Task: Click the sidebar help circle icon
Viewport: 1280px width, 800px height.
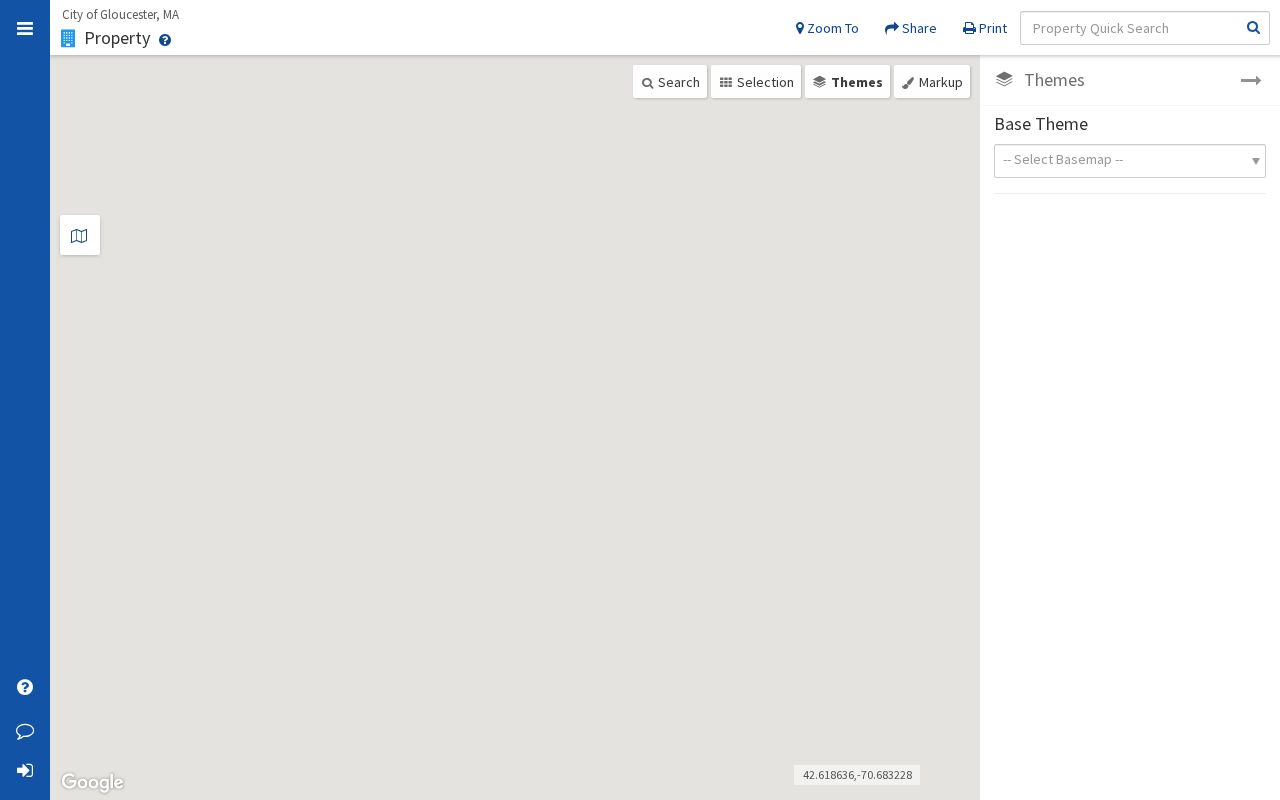Action: (25, 687)
